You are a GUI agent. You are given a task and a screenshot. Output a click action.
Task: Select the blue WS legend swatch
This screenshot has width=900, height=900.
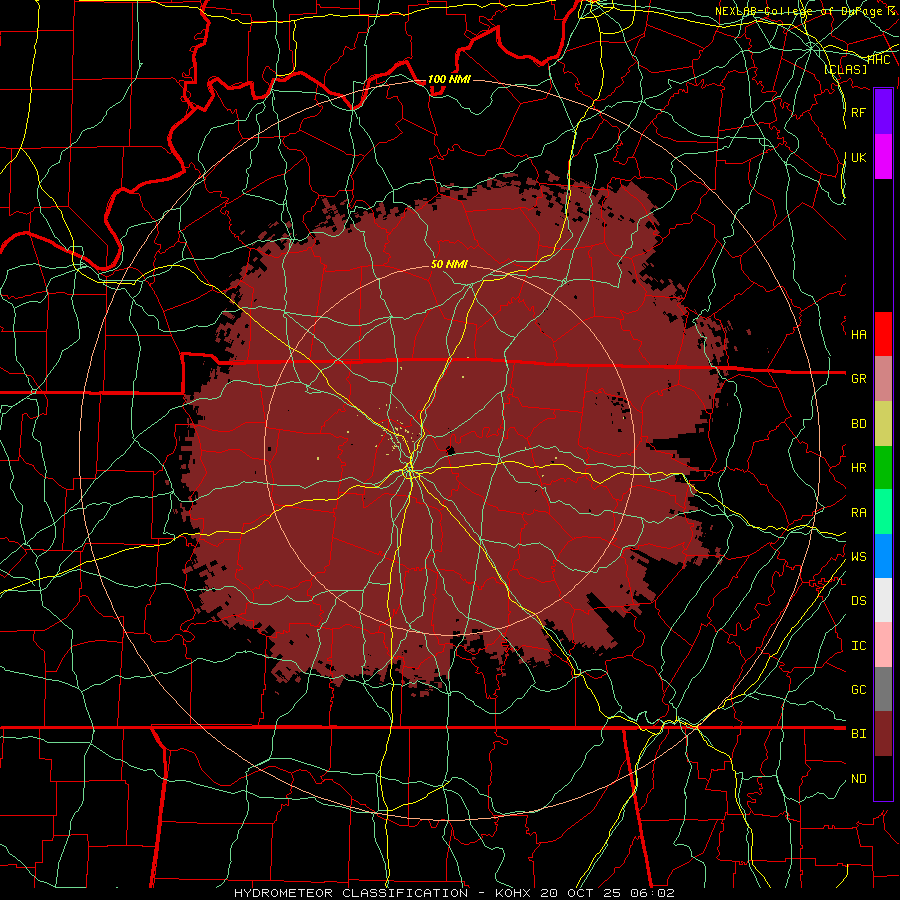click(x=883, y=556)
